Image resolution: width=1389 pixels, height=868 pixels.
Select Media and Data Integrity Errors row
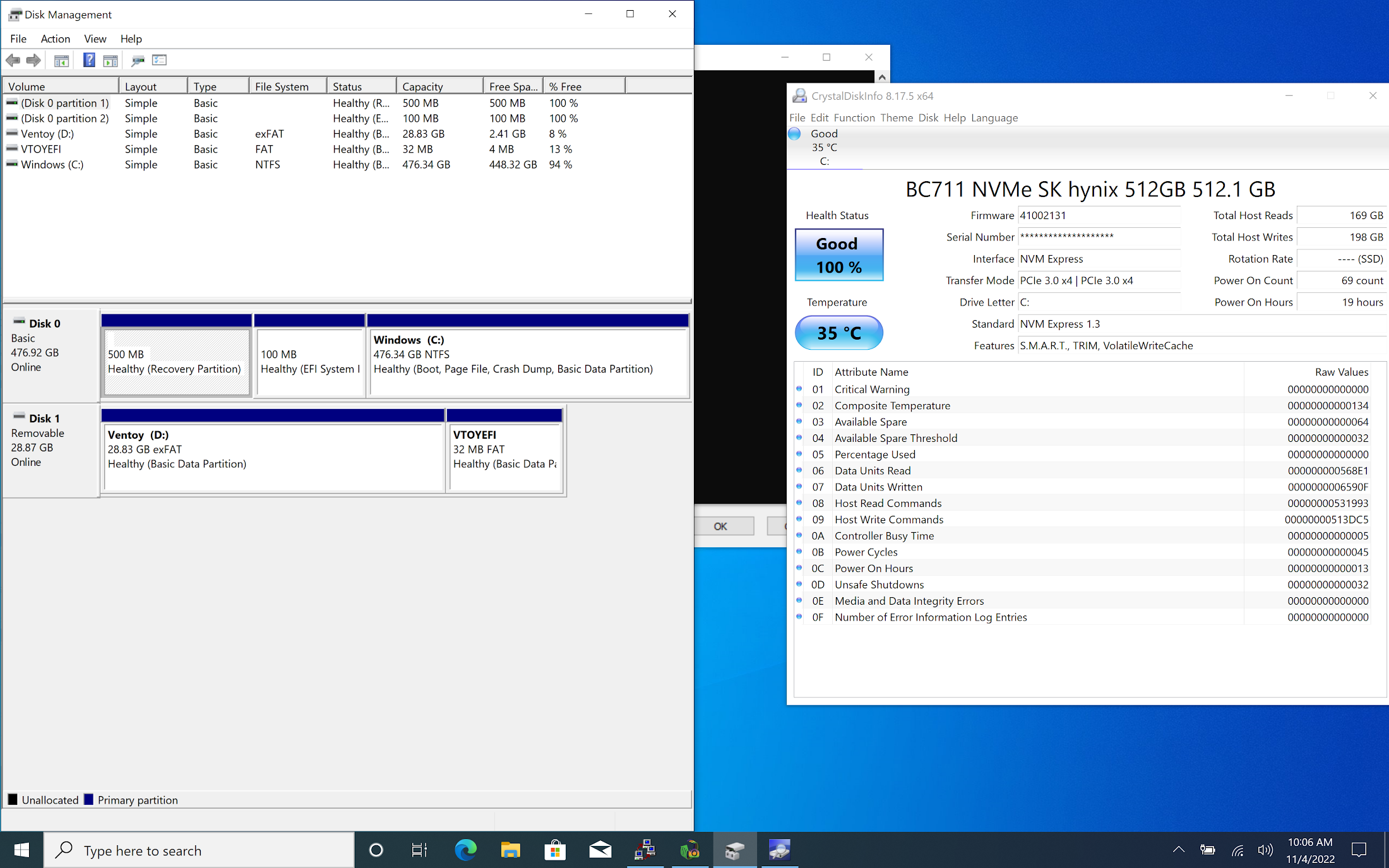point(1082,601)
